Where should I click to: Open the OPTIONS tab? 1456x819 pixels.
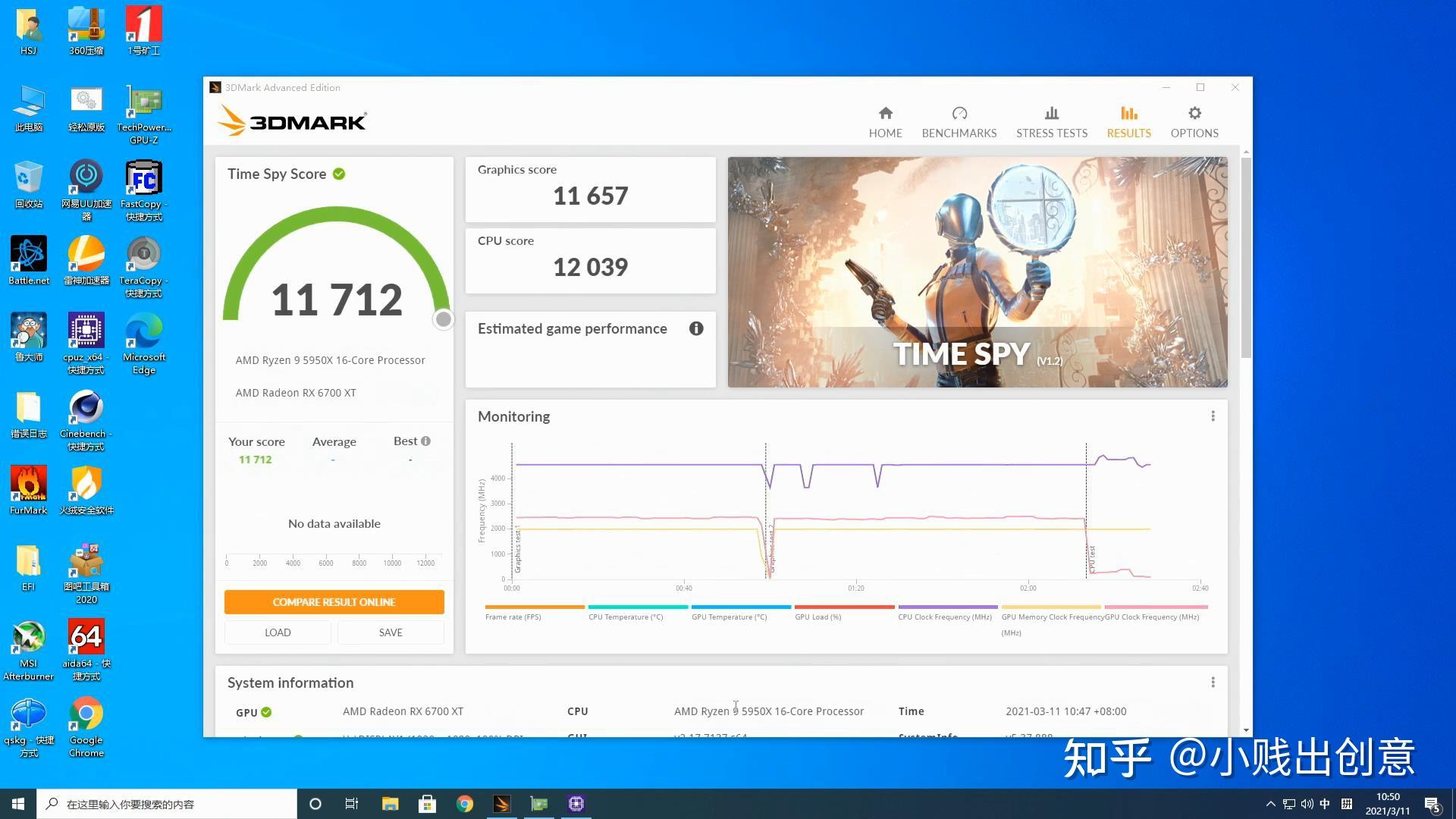click(1194, 122)
